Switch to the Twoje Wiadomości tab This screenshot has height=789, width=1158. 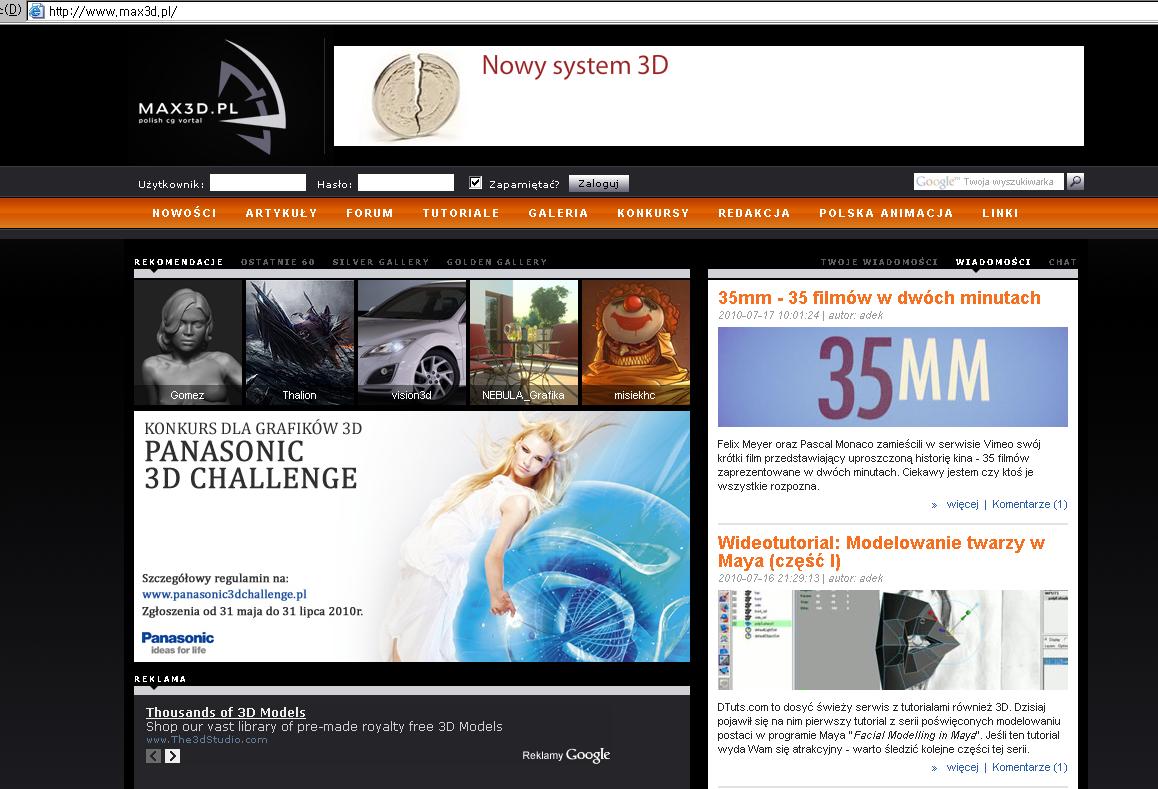click(x=879, y=262)
